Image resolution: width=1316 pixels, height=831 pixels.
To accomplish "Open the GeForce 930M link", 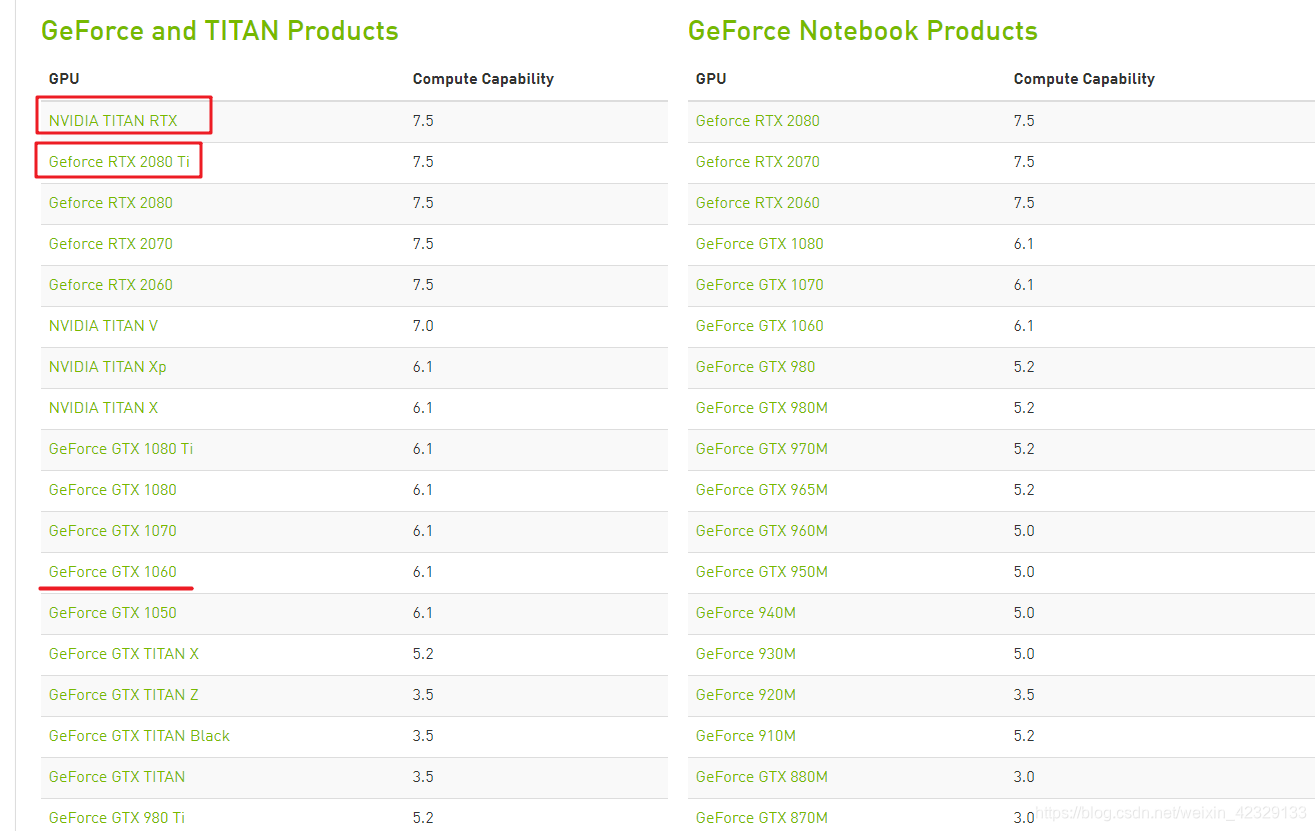I will 746,654.
